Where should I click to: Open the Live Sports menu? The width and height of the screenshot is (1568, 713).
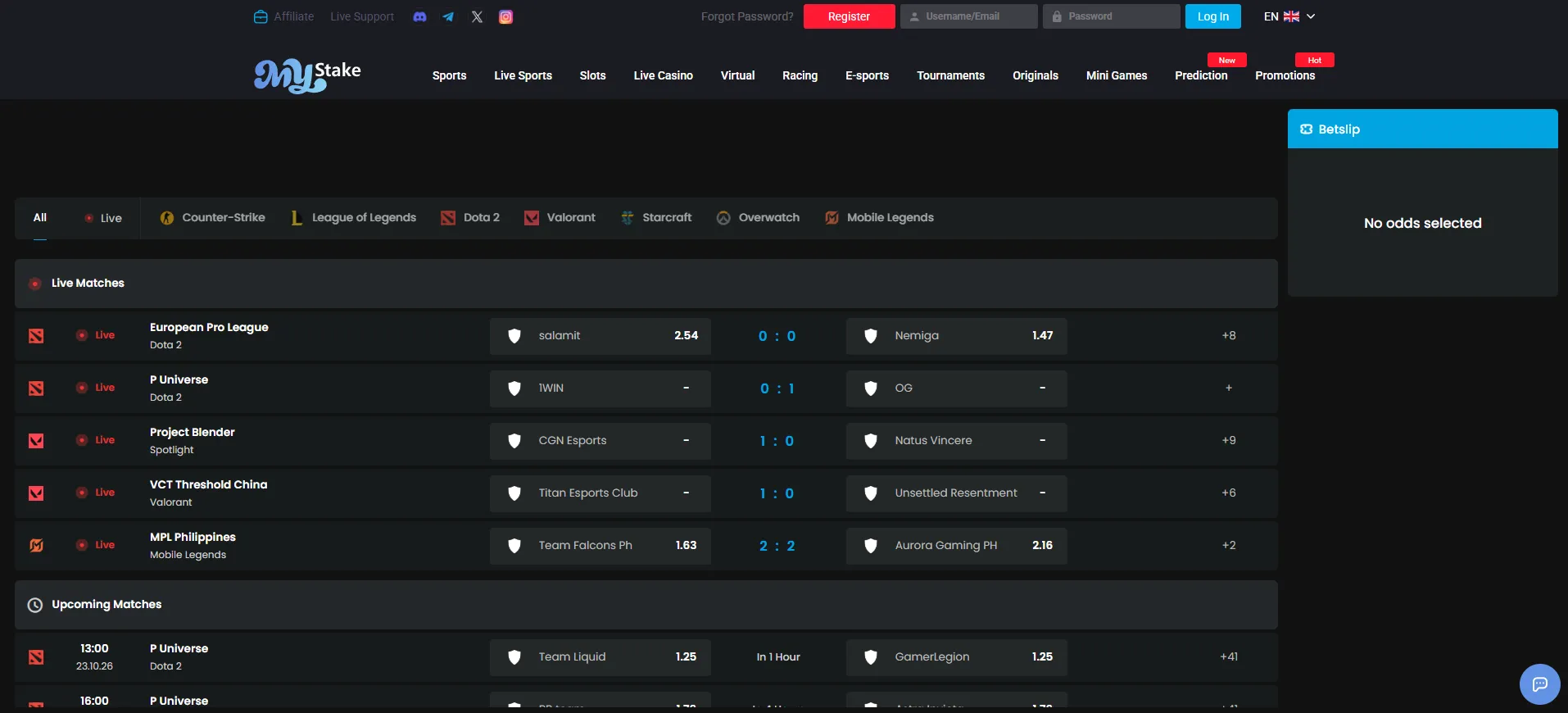click(523, 75)
